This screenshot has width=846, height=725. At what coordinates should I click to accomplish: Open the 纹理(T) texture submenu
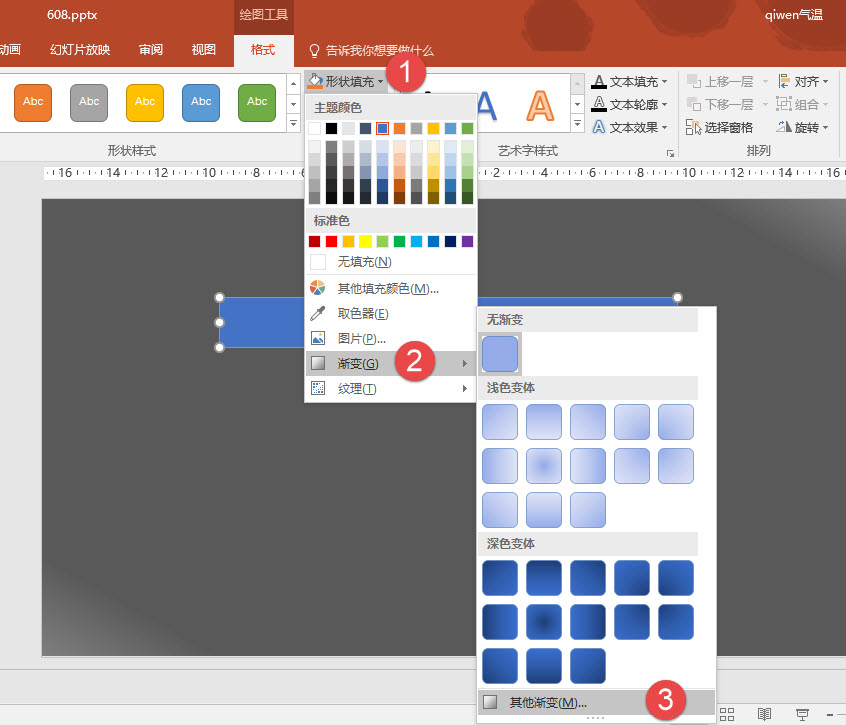[391, 388]
